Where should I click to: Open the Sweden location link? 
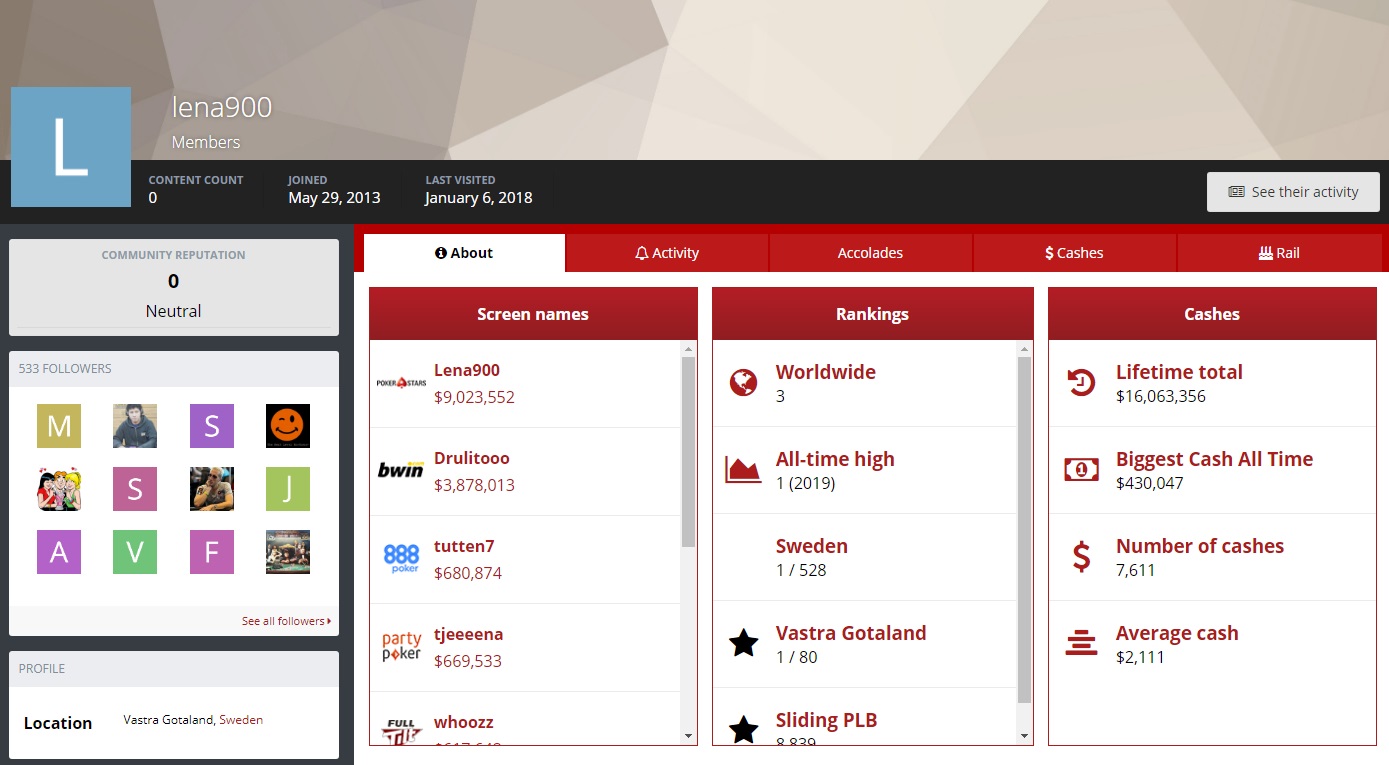241,720
